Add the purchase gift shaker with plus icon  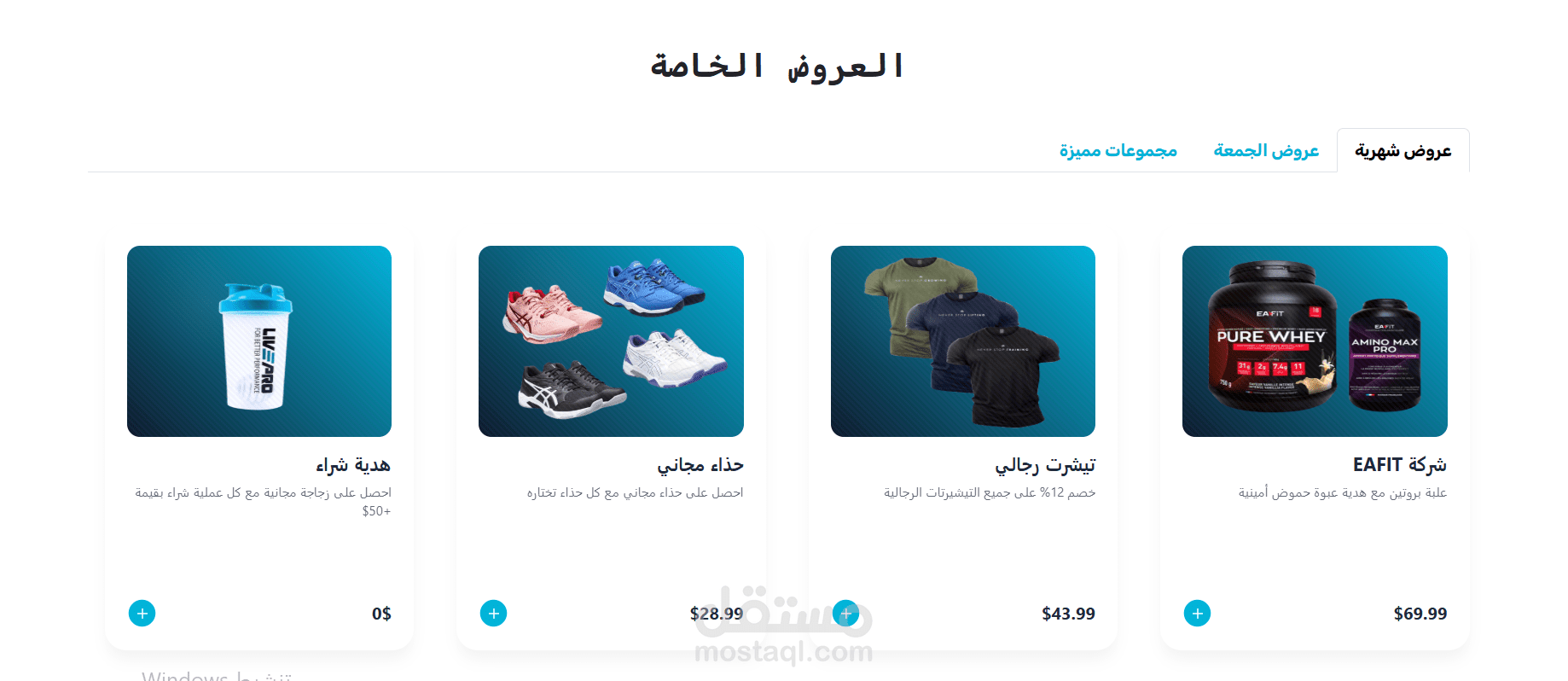(x=142, y=613)
